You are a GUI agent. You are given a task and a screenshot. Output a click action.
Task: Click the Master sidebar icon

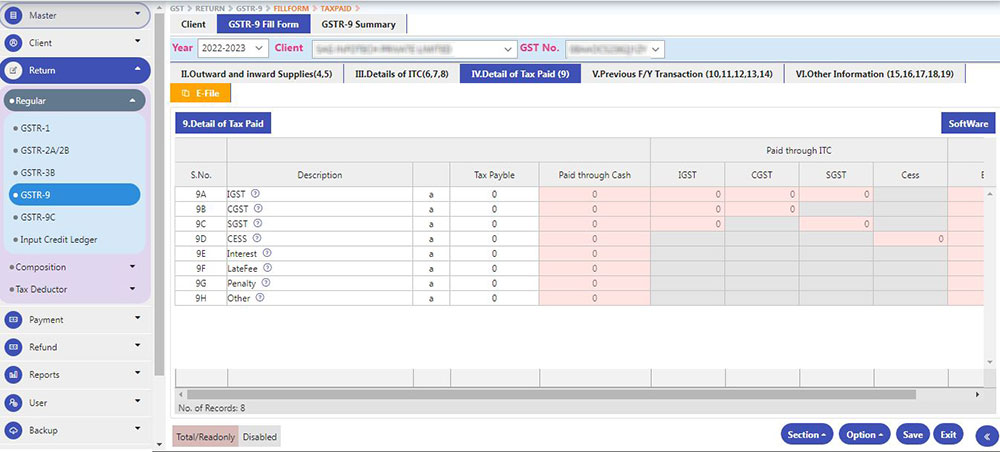coord(14,15)
